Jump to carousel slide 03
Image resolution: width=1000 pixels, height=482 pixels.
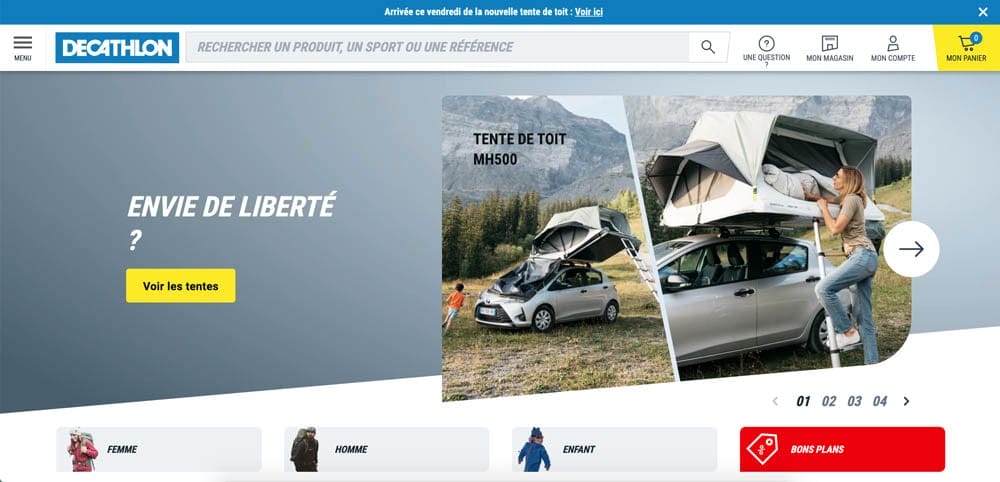[x=854, y=401]
